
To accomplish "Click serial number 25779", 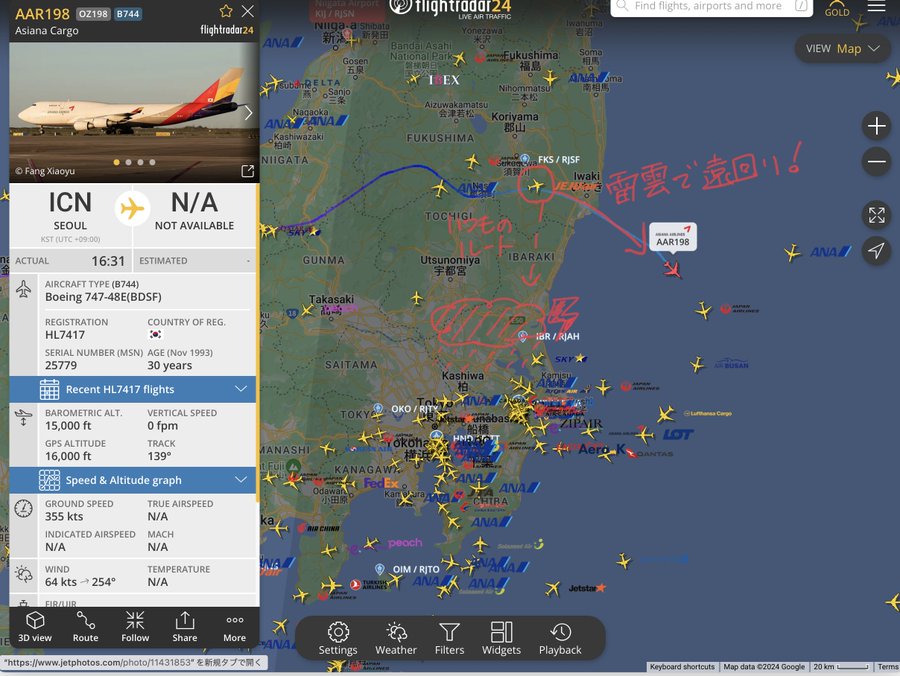I will [x=61, y=365].
